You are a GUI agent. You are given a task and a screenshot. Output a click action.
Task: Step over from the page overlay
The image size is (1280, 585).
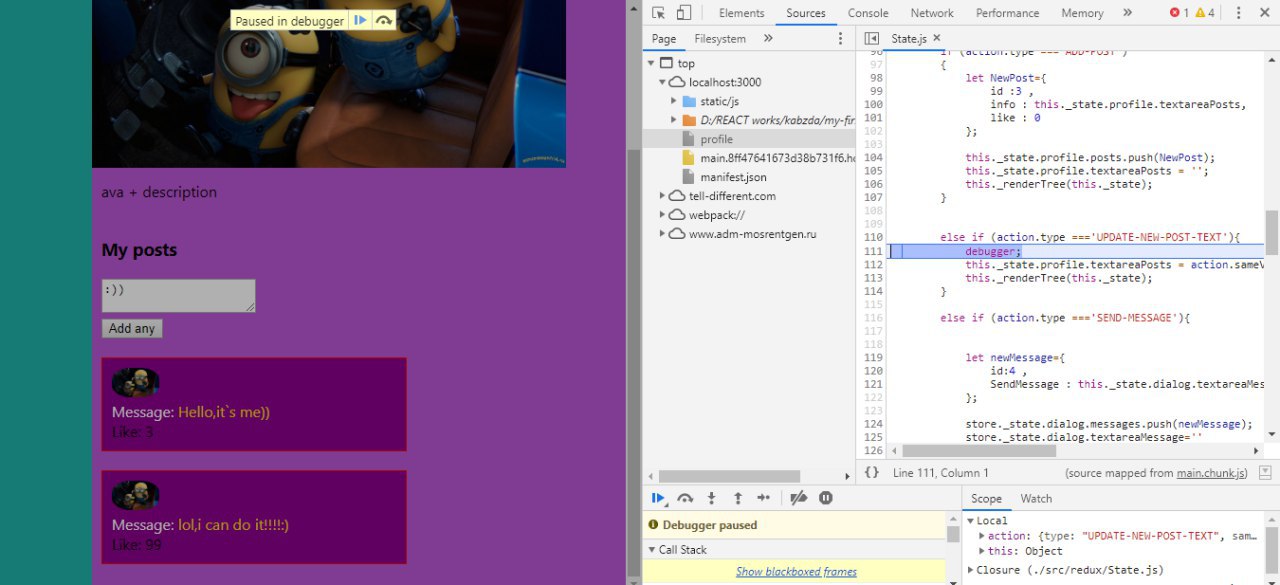(384, 21)
